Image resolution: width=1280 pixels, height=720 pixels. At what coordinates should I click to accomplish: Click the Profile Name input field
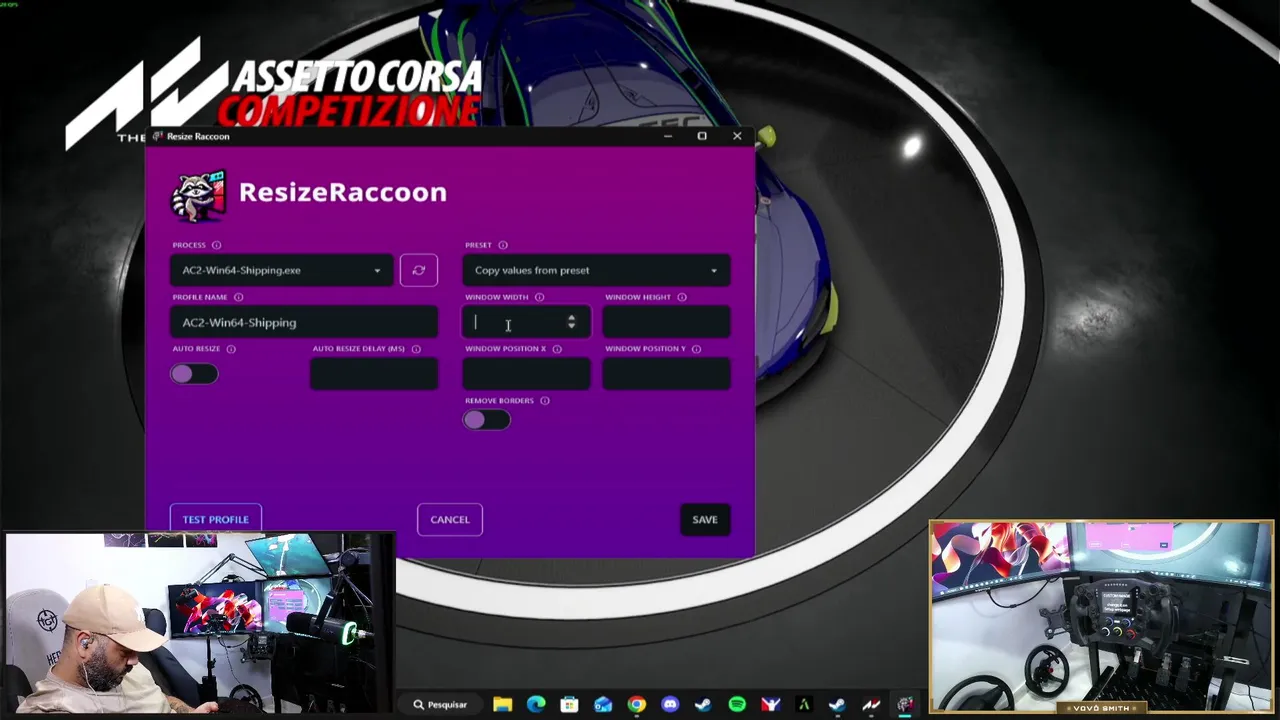[304, 322]
